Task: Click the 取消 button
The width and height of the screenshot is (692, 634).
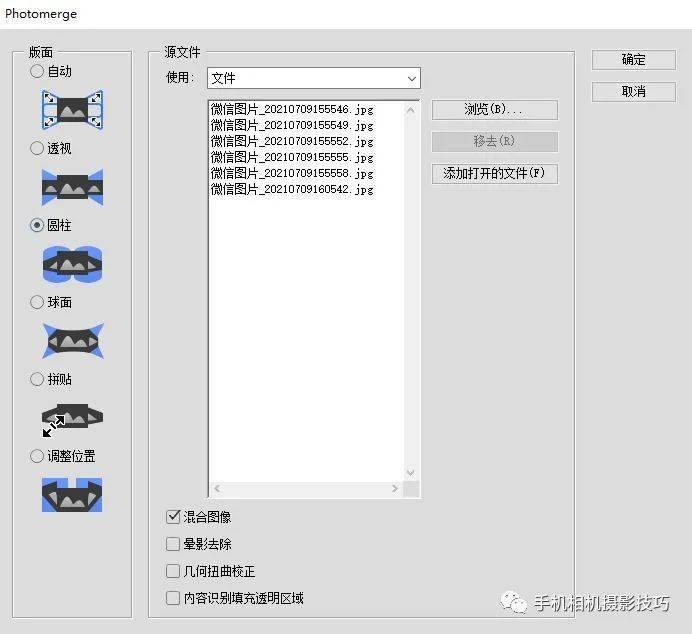Action: [633, 92]
